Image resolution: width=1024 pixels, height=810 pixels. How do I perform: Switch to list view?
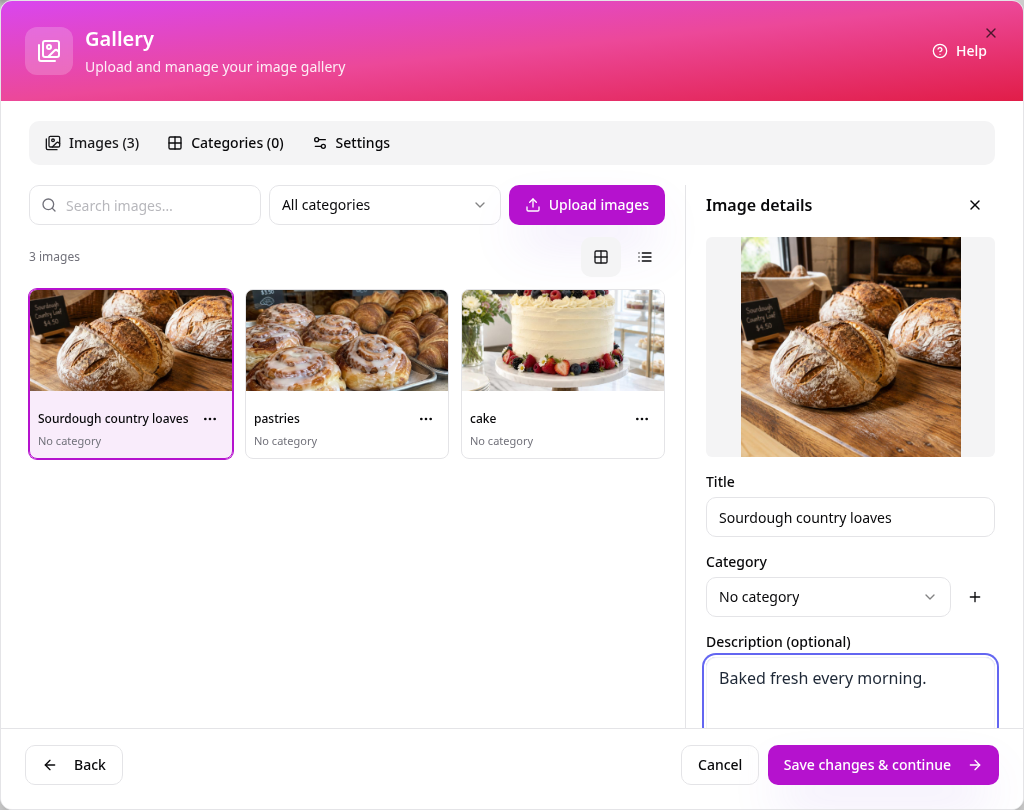click(x=645, y=257)
